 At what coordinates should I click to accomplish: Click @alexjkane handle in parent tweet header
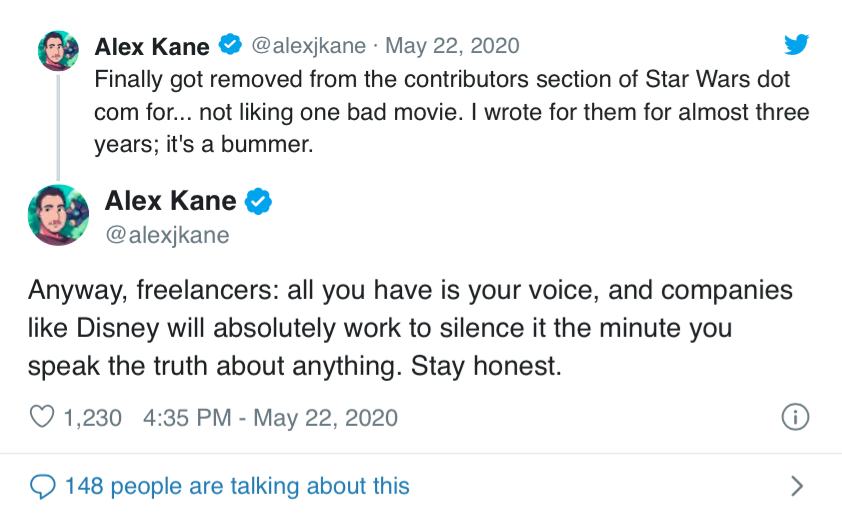(309, 46)
